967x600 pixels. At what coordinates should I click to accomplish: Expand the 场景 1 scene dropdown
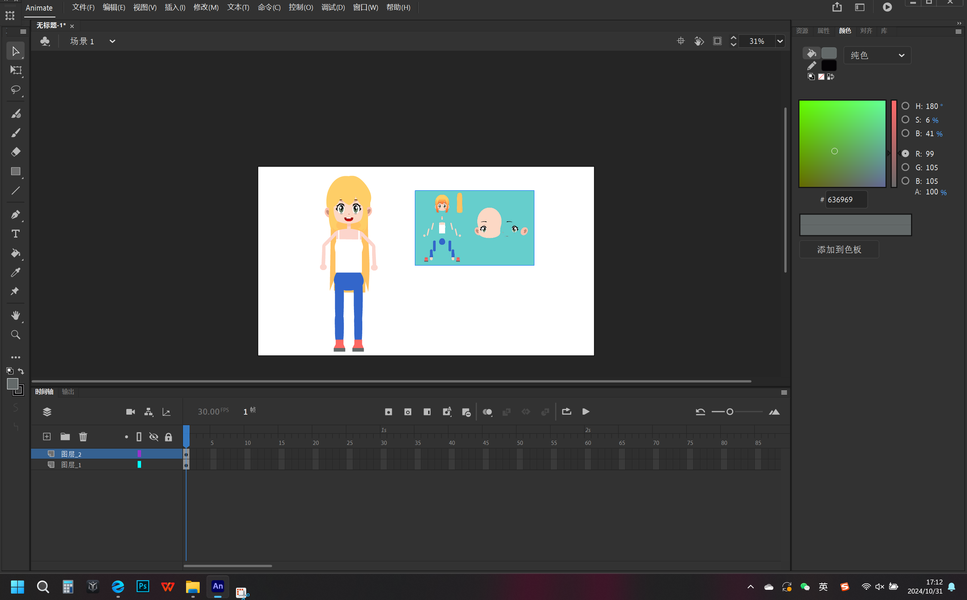[x=112, y=41]
